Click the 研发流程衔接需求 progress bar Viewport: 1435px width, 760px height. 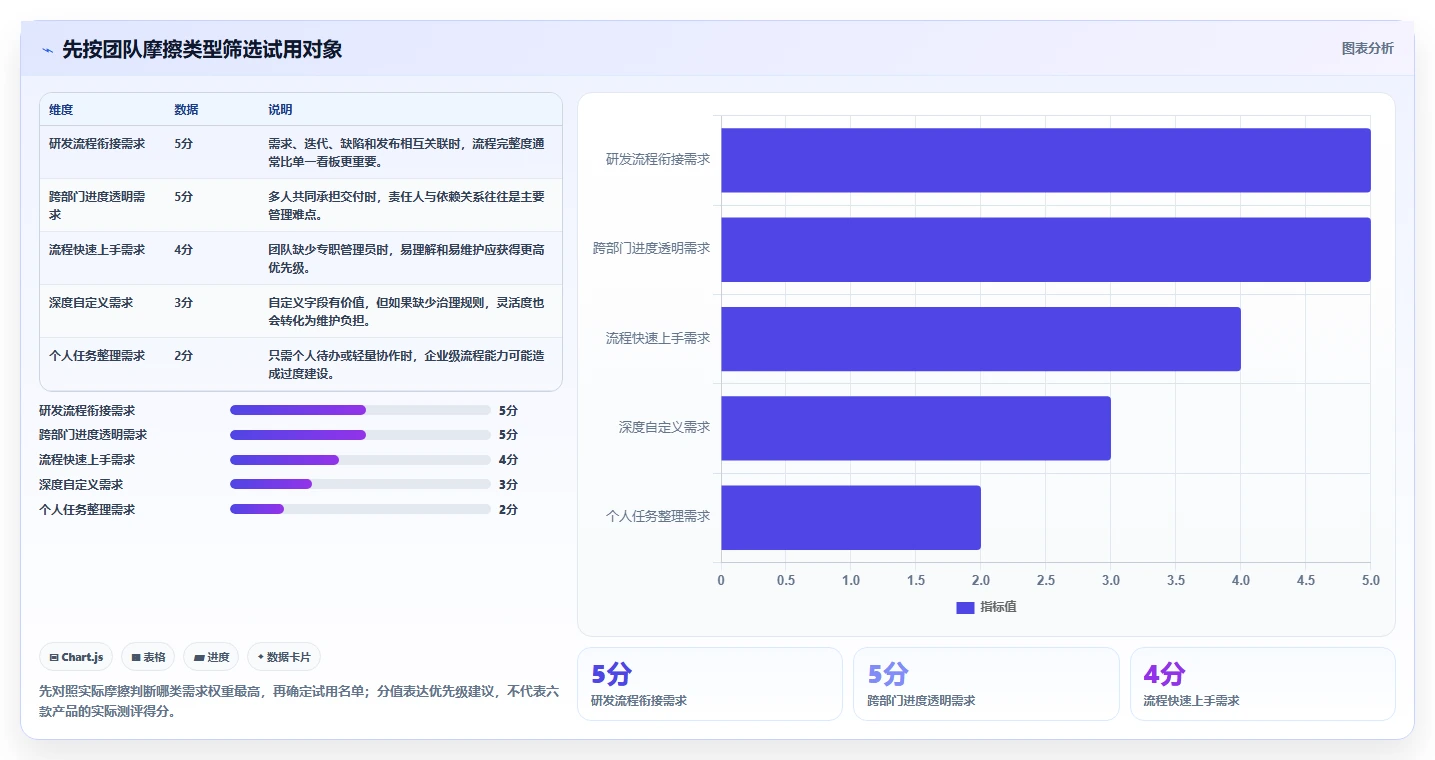tap(360, 410)
